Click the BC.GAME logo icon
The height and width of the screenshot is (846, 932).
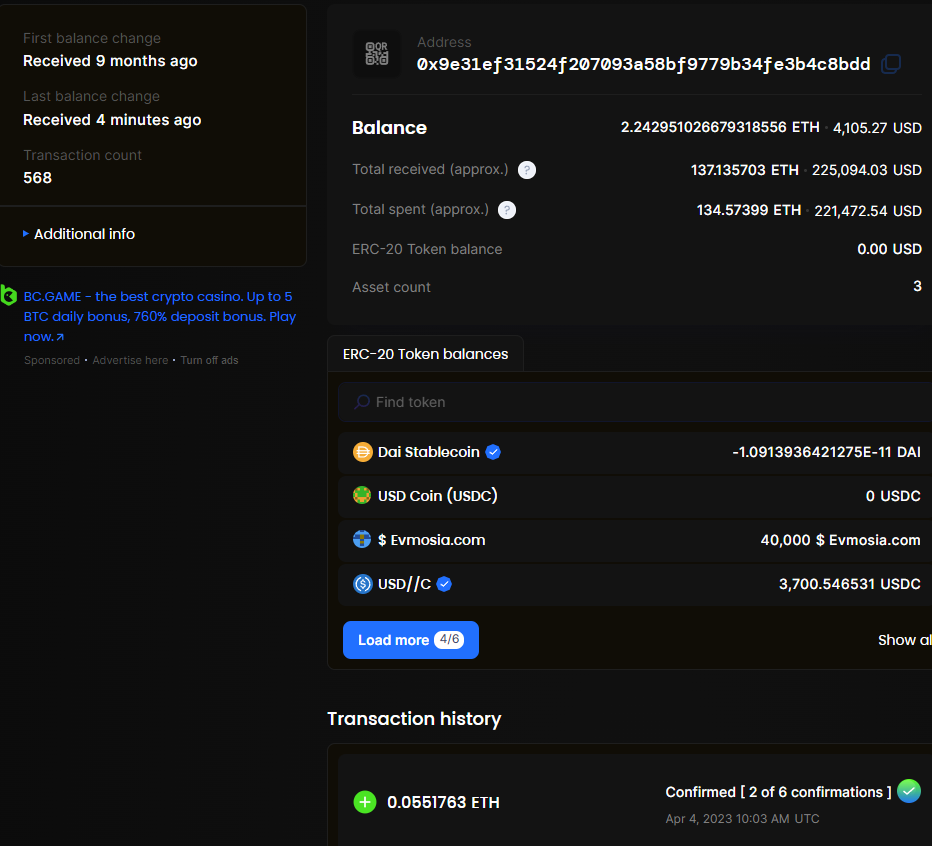9,295
